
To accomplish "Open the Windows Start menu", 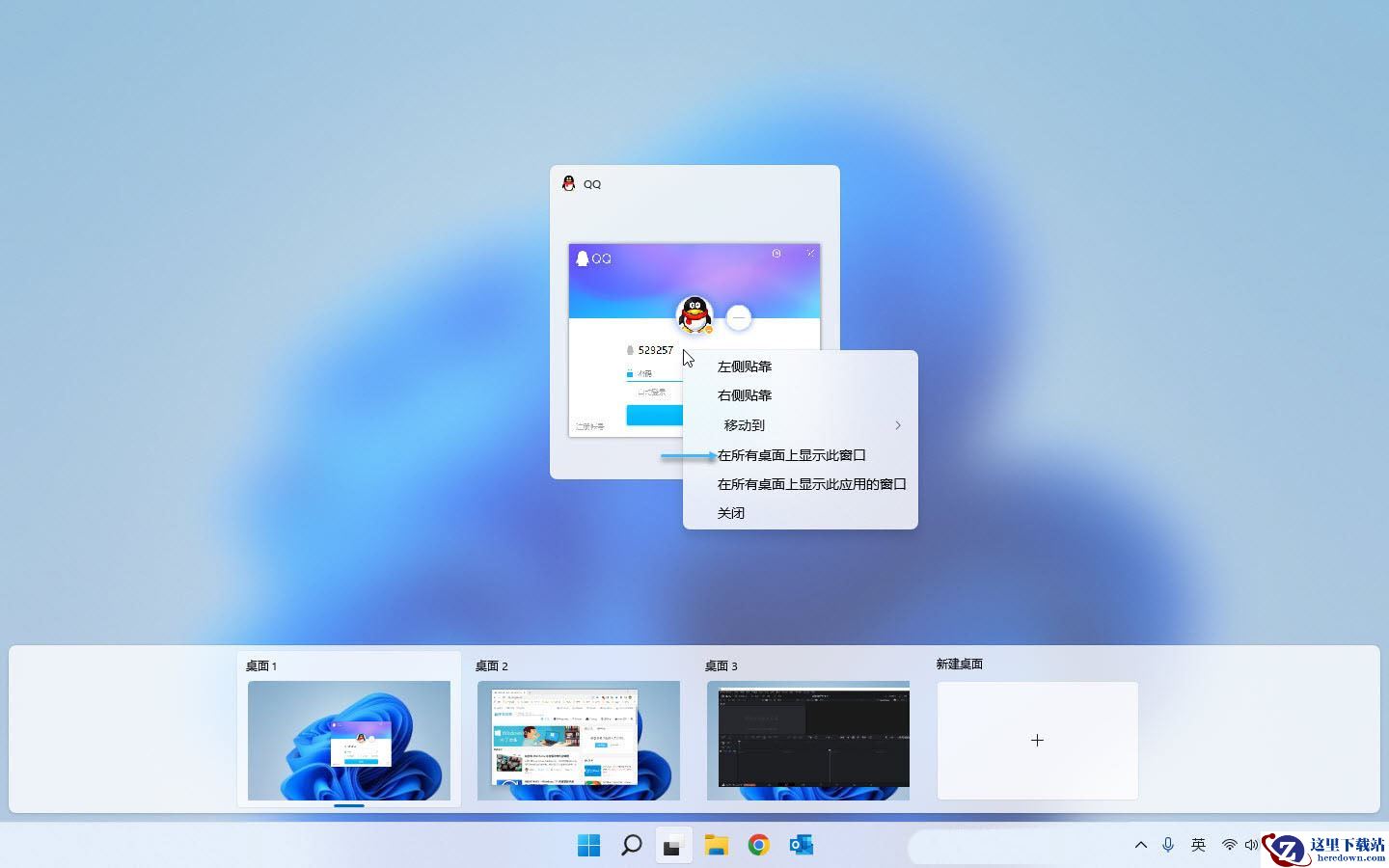I will point(588,845).
